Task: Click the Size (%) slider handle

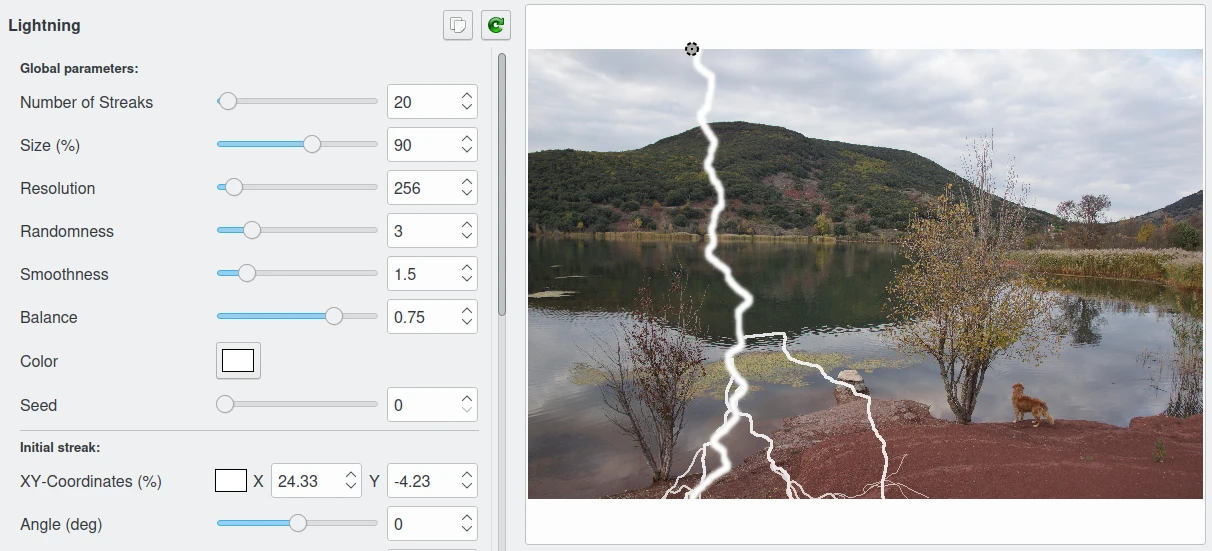Action: click(312, 145)
